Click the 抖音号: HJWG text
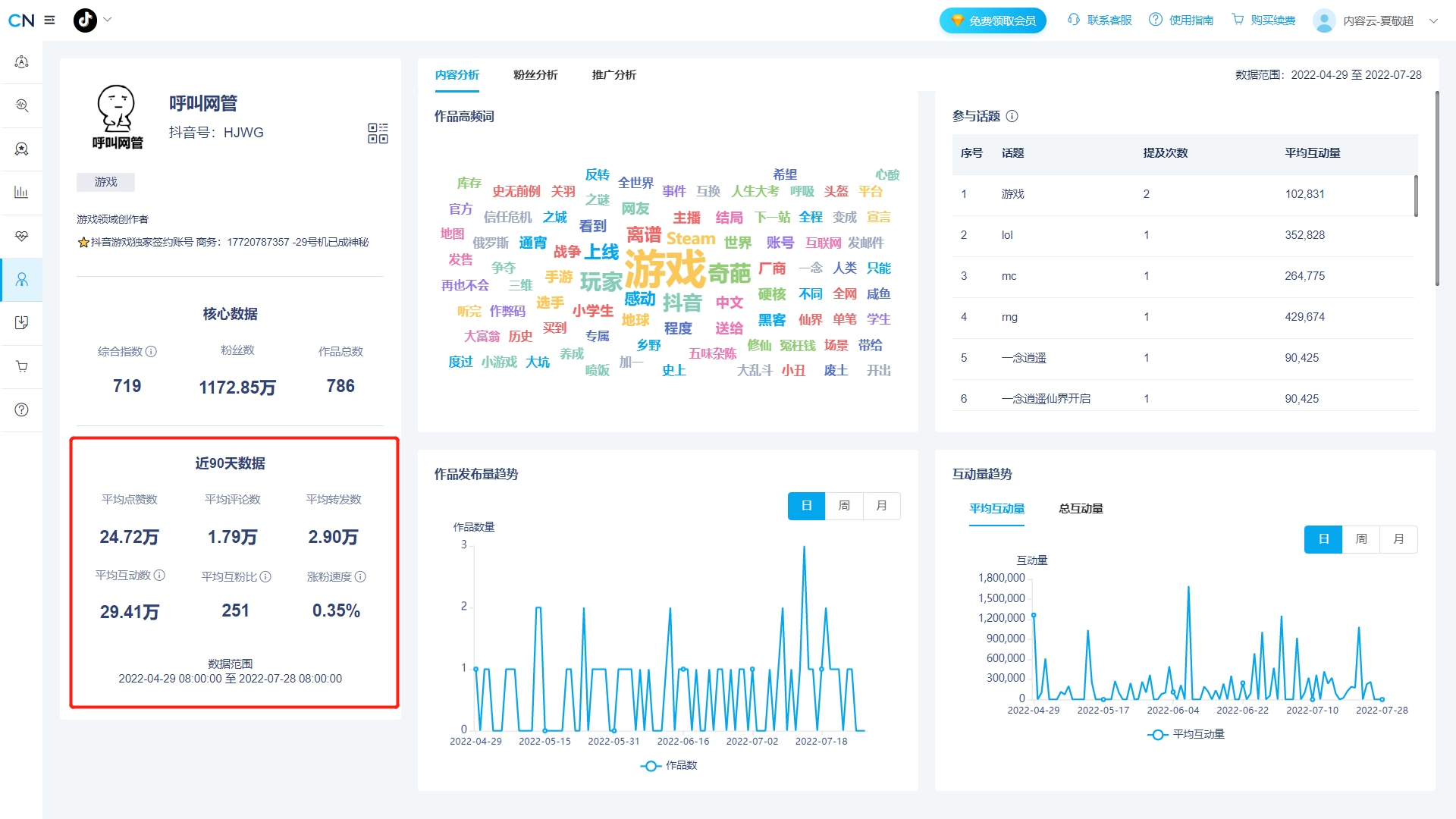The height and width of the screenshot is (819, 1456). click(x=216, y=133)
